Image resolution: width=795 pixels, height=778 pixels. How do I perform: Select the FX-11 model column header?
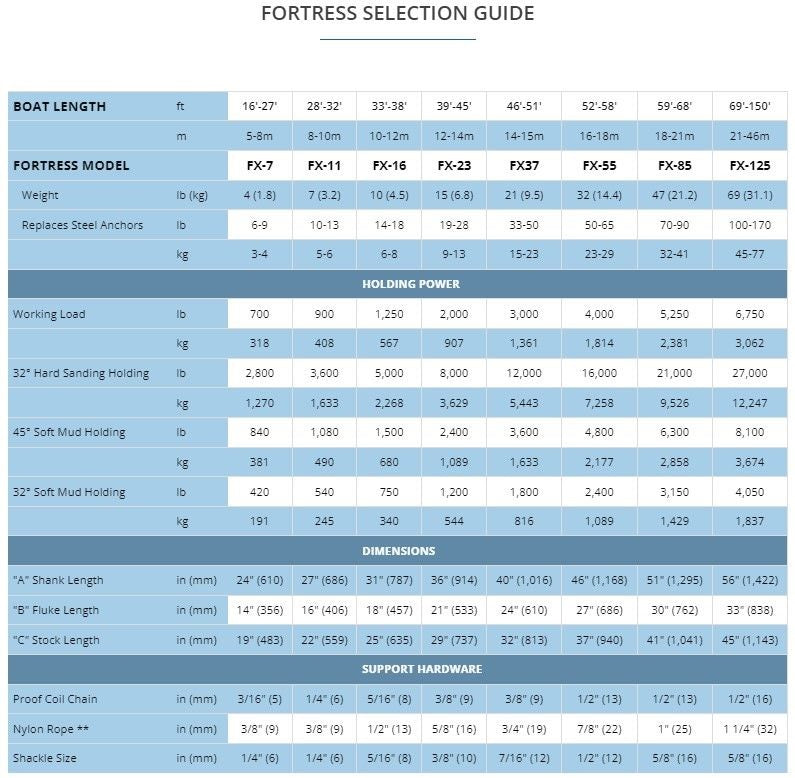[x=324, y=166]
